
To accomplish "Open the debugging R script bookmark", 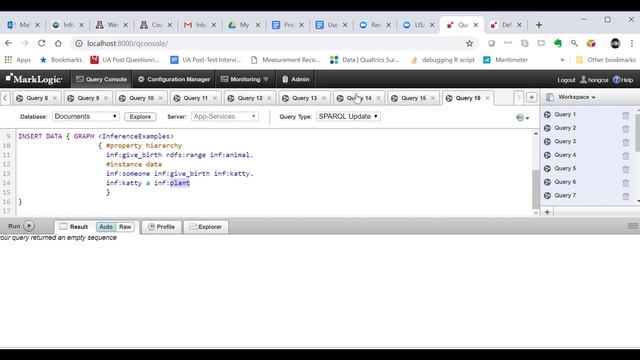I will tap(442, 60).
